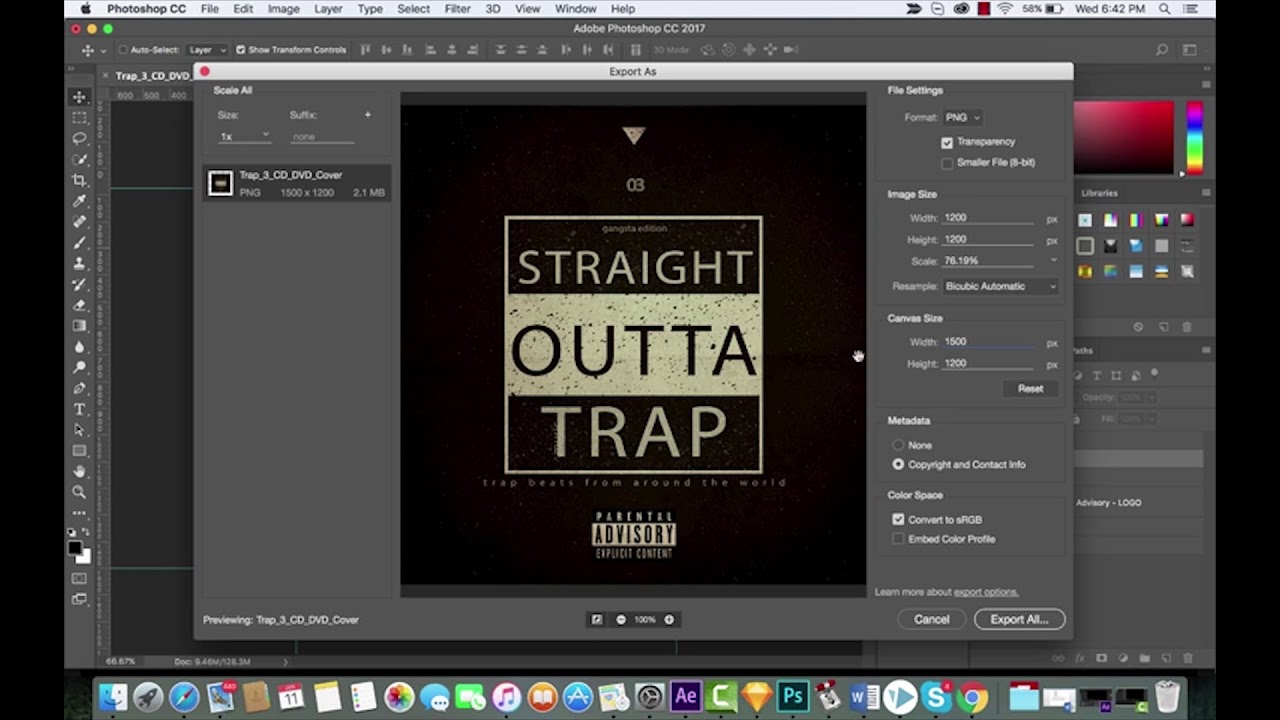Add a new scale size with plus icon
This screenshot has width=1280, height=720.
point(367,115)
